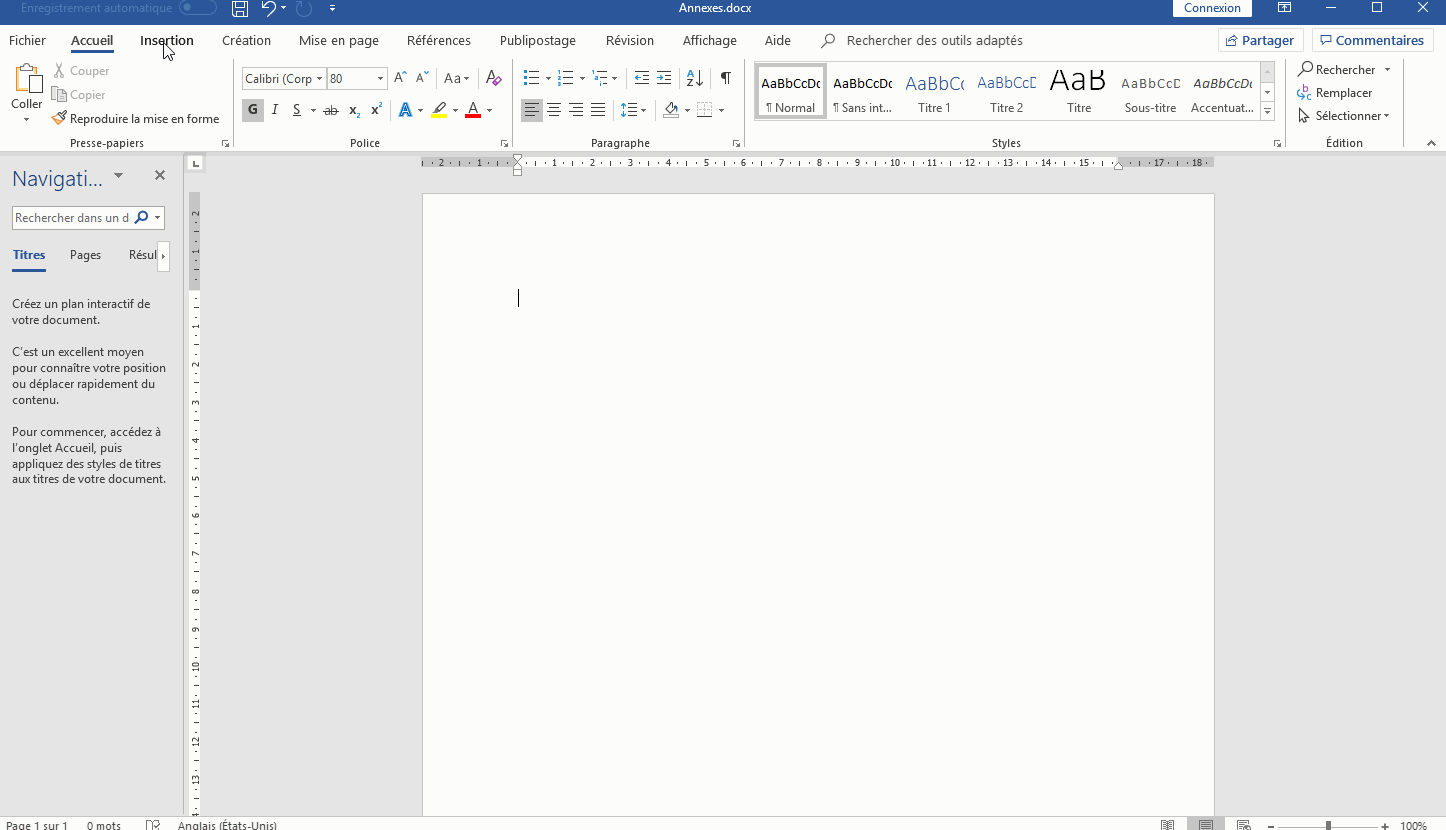Click the Commentaires button
The image size is (1446, 830).
pyautogui.click(x=1372, y=41)
